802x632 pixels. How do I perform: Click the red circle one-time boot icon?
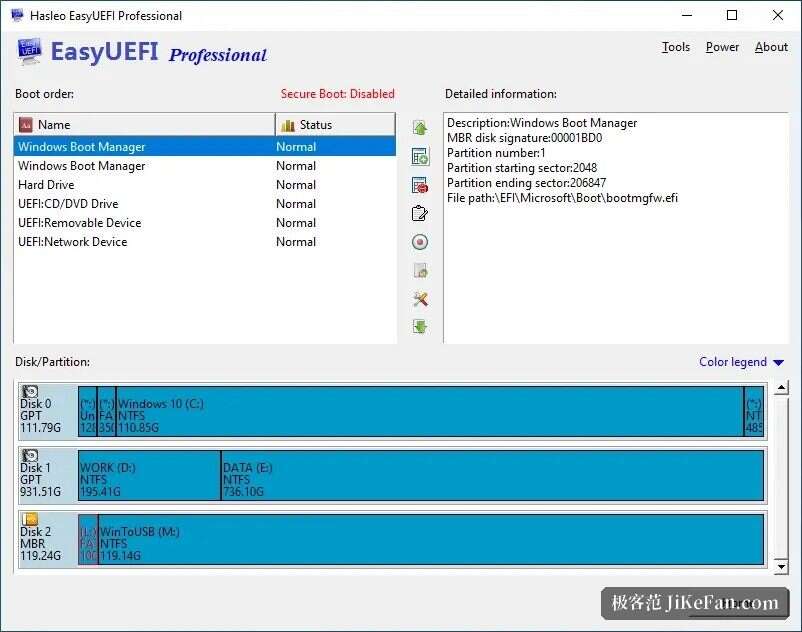coord(420,242)
